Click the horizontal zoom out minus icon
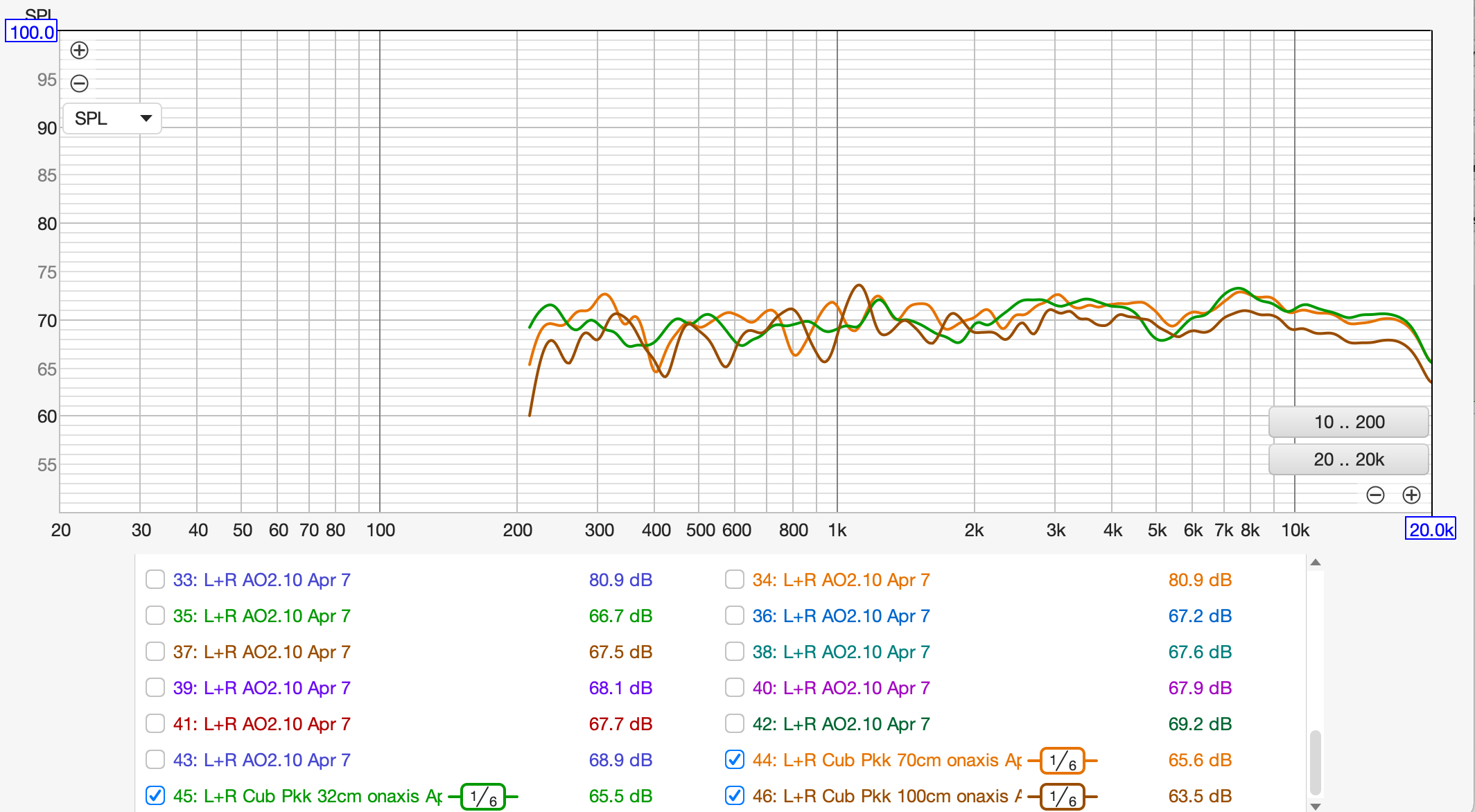Screen dimensions: 1475x812 click(1375, 495)
